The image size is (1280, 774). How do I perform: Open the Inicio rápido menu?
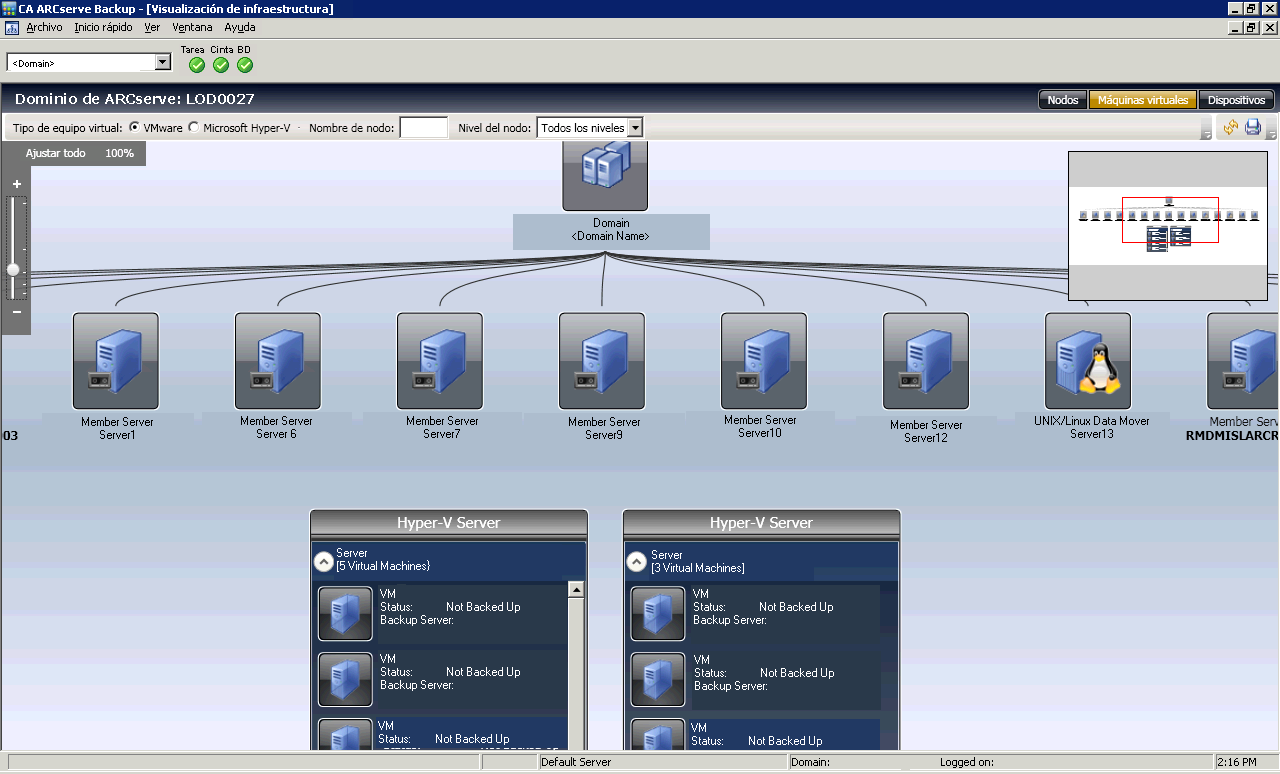pyautogui.click(x=103, y=27)
